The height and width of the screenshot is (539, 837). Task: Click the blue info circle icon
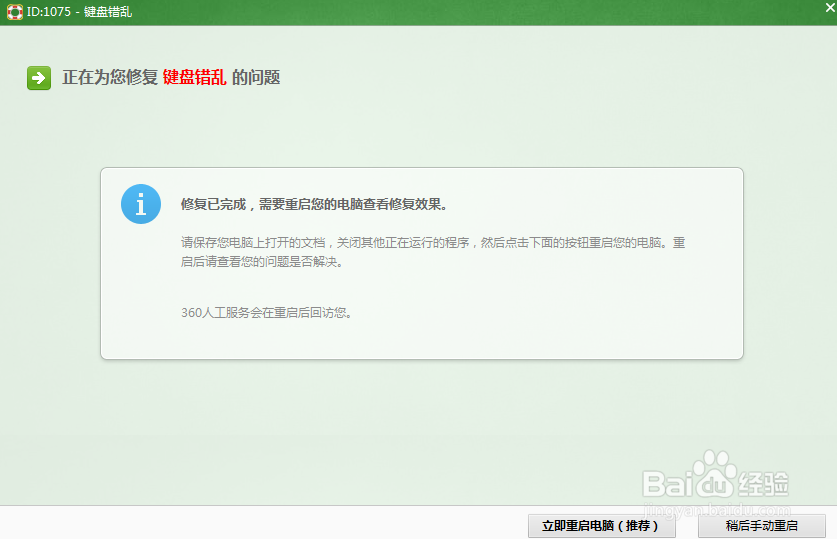coord(141,204)
